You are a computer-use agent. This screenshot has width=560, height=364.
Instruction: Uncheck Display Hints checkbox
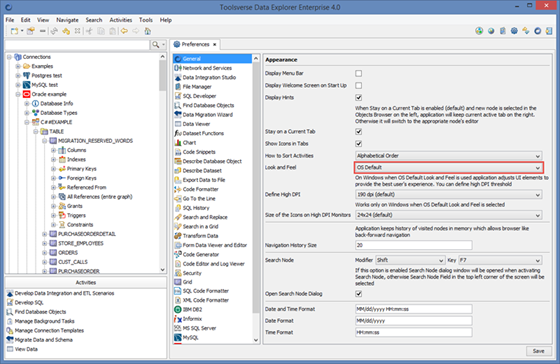click(359, 98)
